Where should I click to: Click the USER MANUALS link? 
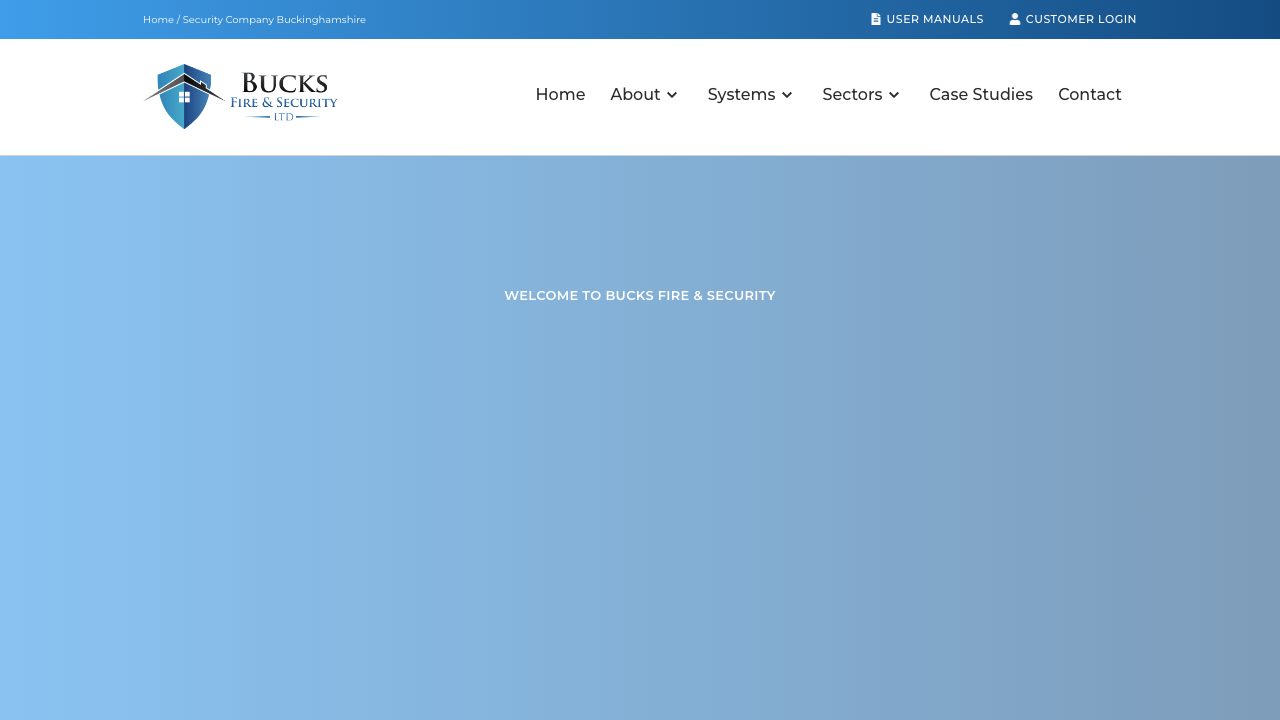(x=927, y=19)
